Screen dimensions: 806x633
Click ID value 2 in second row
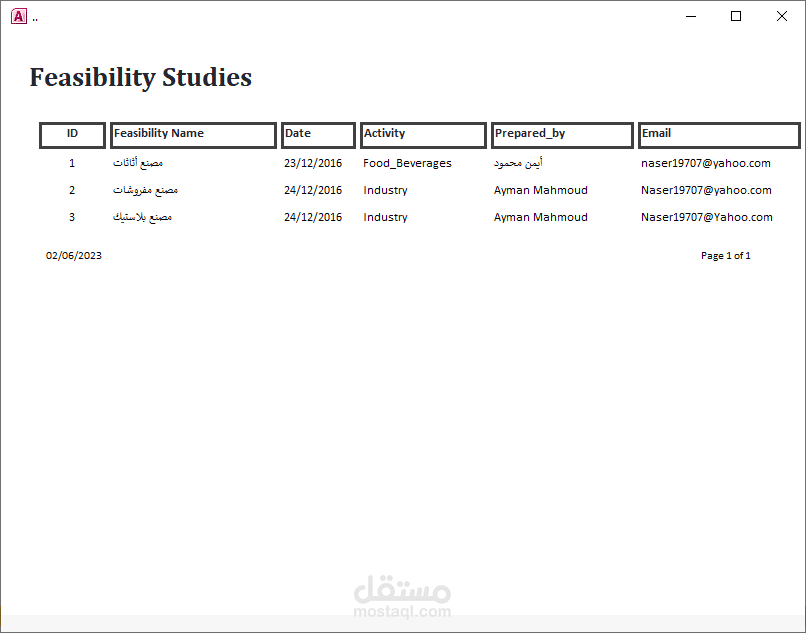click(x=72, y=190)
